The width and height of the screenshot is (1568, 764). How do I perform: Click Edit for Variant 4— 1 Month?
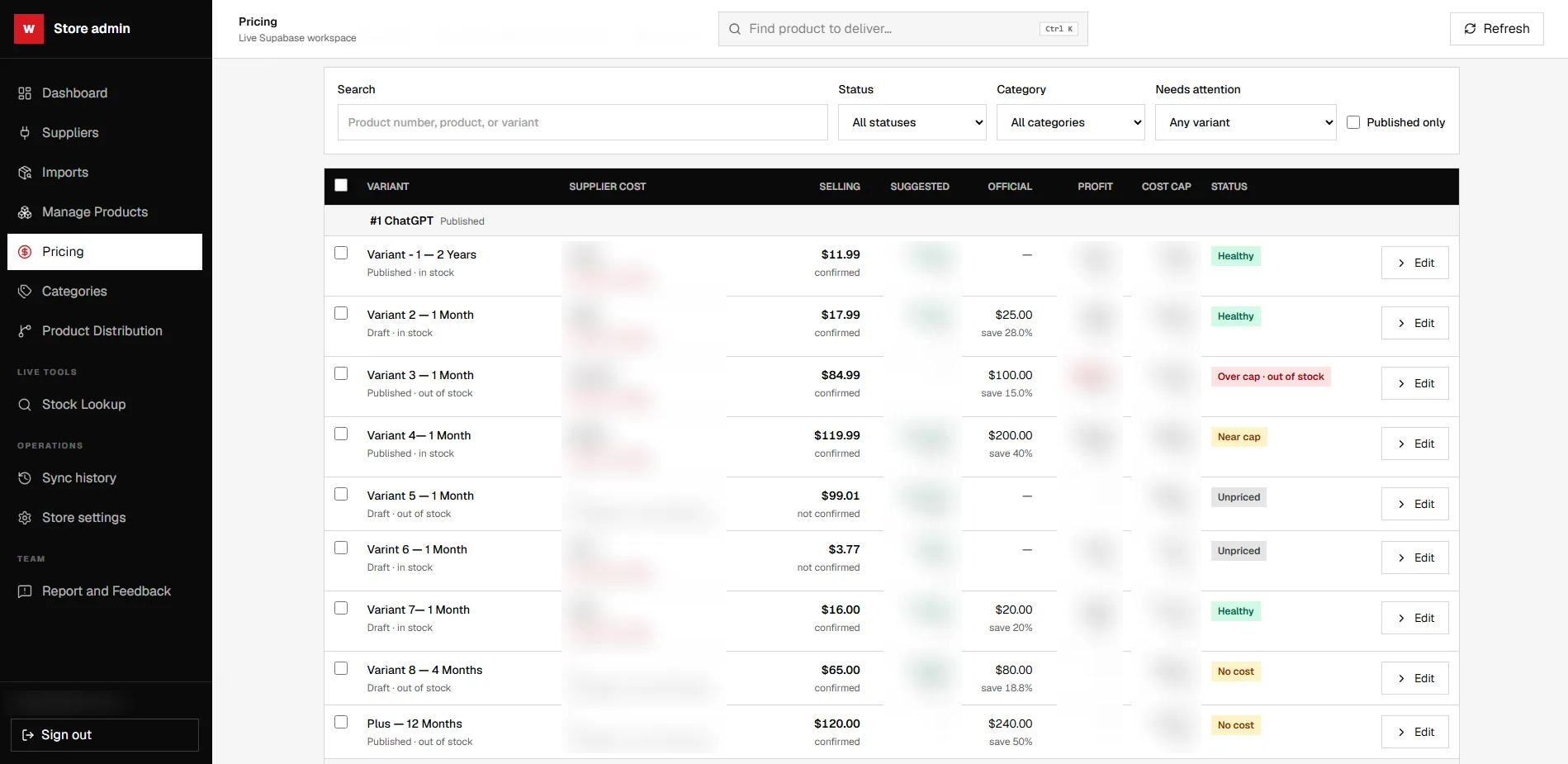click(1415, 444)
